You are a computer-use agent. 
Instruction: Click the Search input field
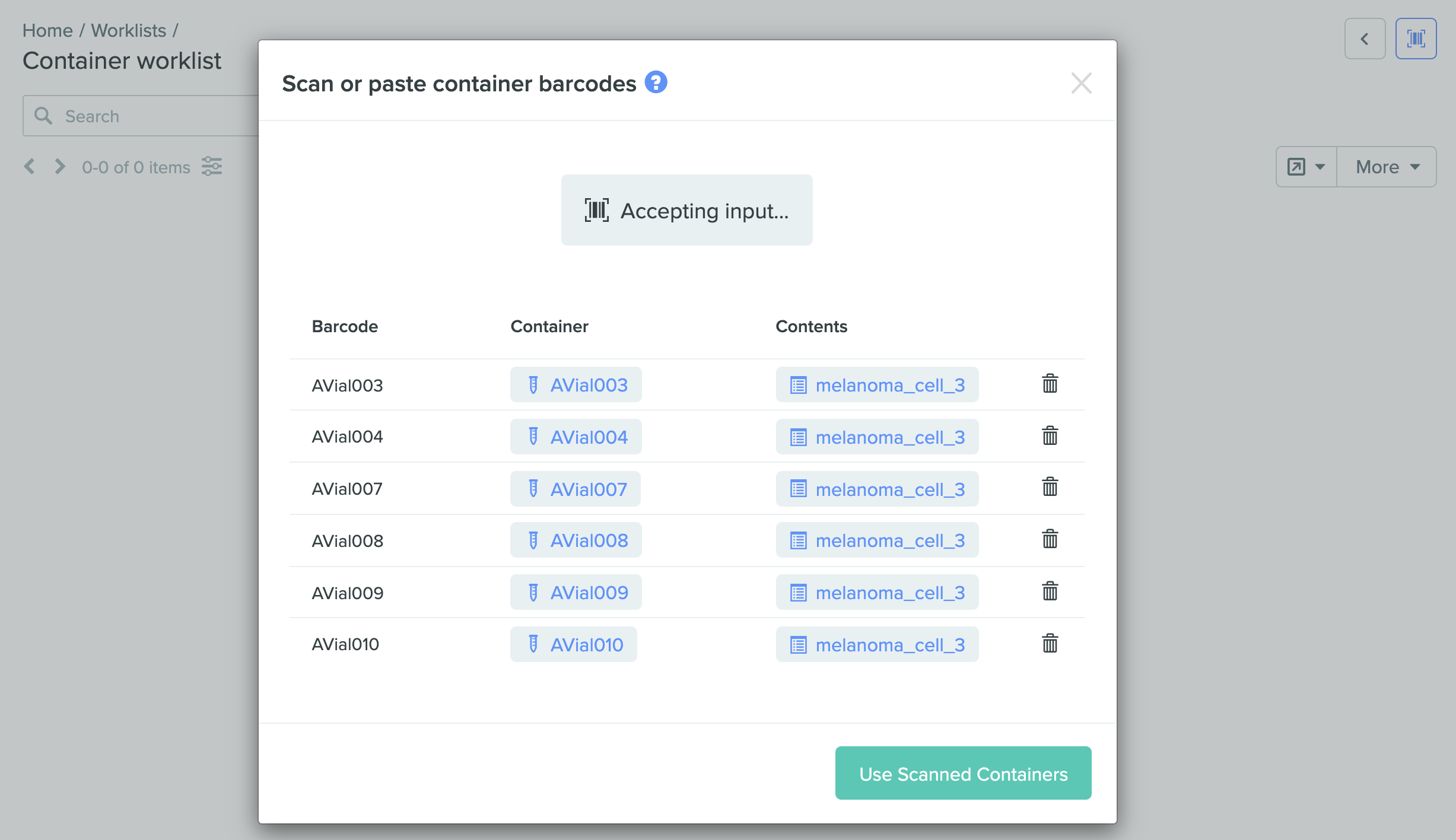click(141, 116)
